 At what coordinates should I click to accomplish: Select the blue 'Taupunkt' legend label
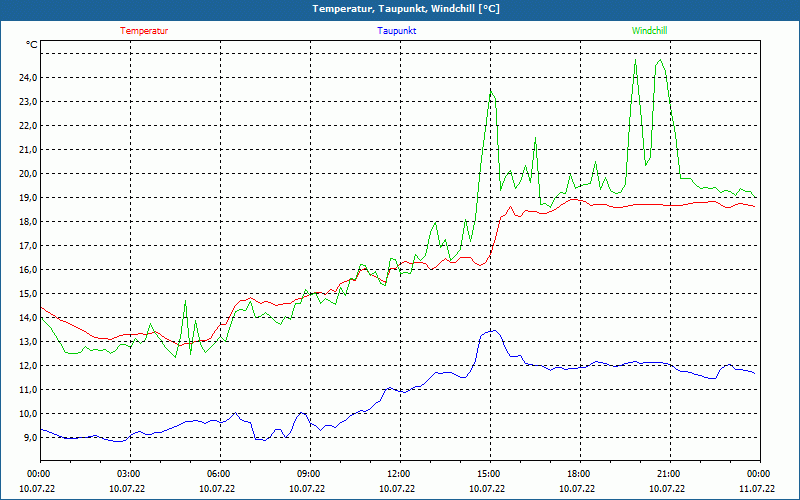[x=397, y=31]
